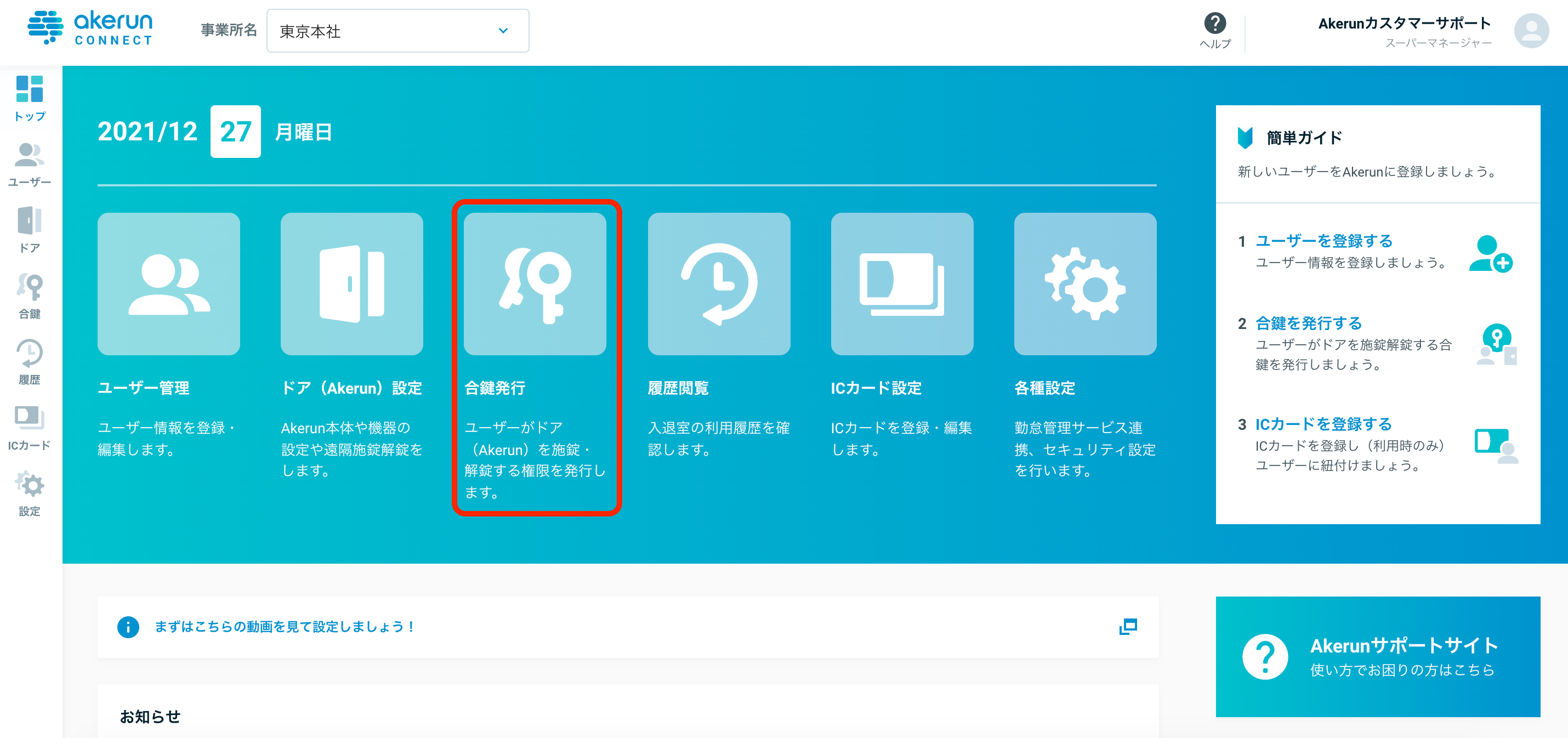1568x738 pixels.
Task: Click the guide link ICカードを登録する
Action: [1323, 424]
